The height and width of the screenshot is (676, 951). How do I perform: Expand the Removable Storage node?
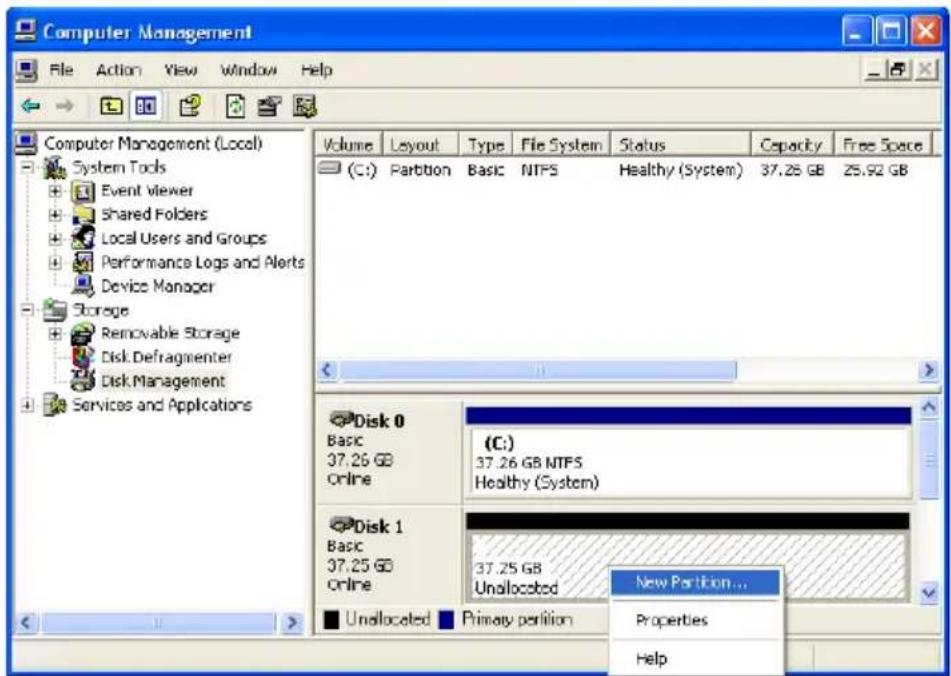[55, 333]
